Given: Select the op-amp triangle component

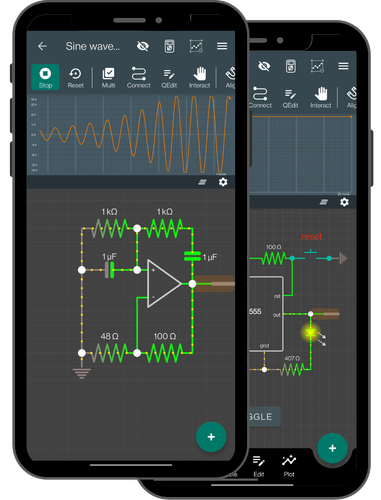Looking at the screenshot, I should (163, 283).
